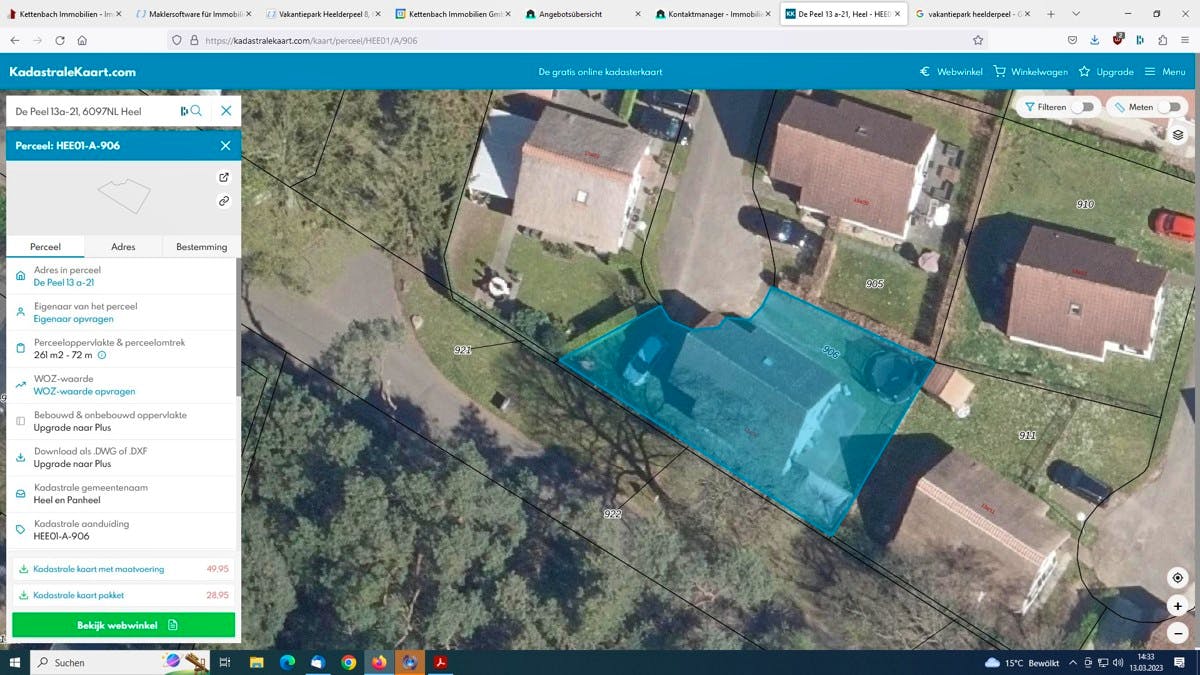Copy parcel link via chain icon
The width and height of the screenshot is (1200, 675).
click(x=224, y=201)
